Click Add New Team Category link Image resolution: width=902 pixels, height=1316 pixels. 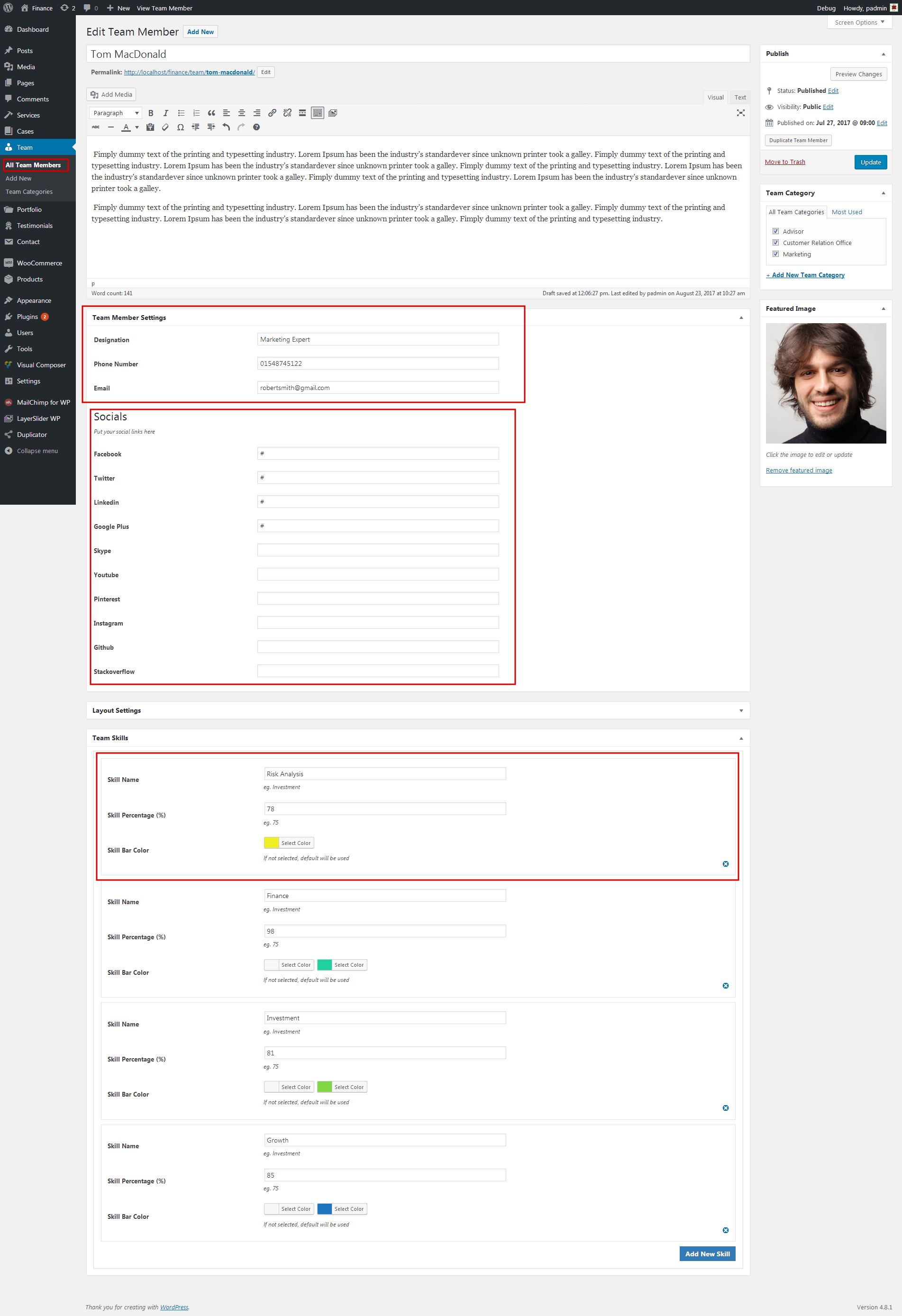point(805,275)
